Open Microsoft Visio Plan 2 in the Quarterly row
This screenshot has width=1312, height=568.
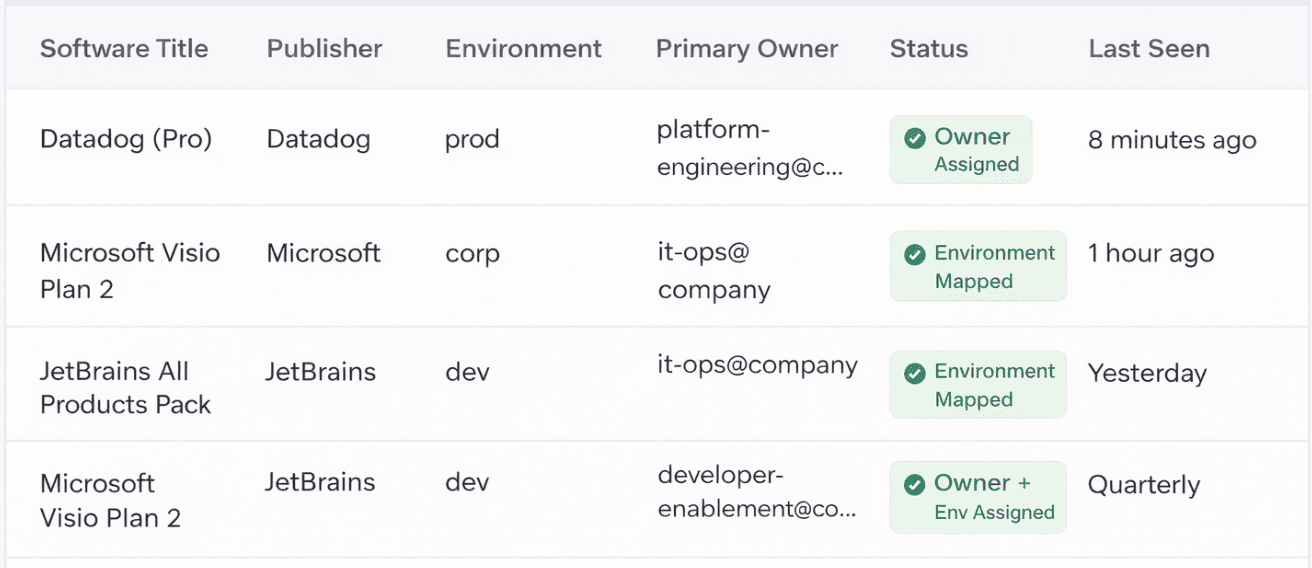click(x=110, y=500)
